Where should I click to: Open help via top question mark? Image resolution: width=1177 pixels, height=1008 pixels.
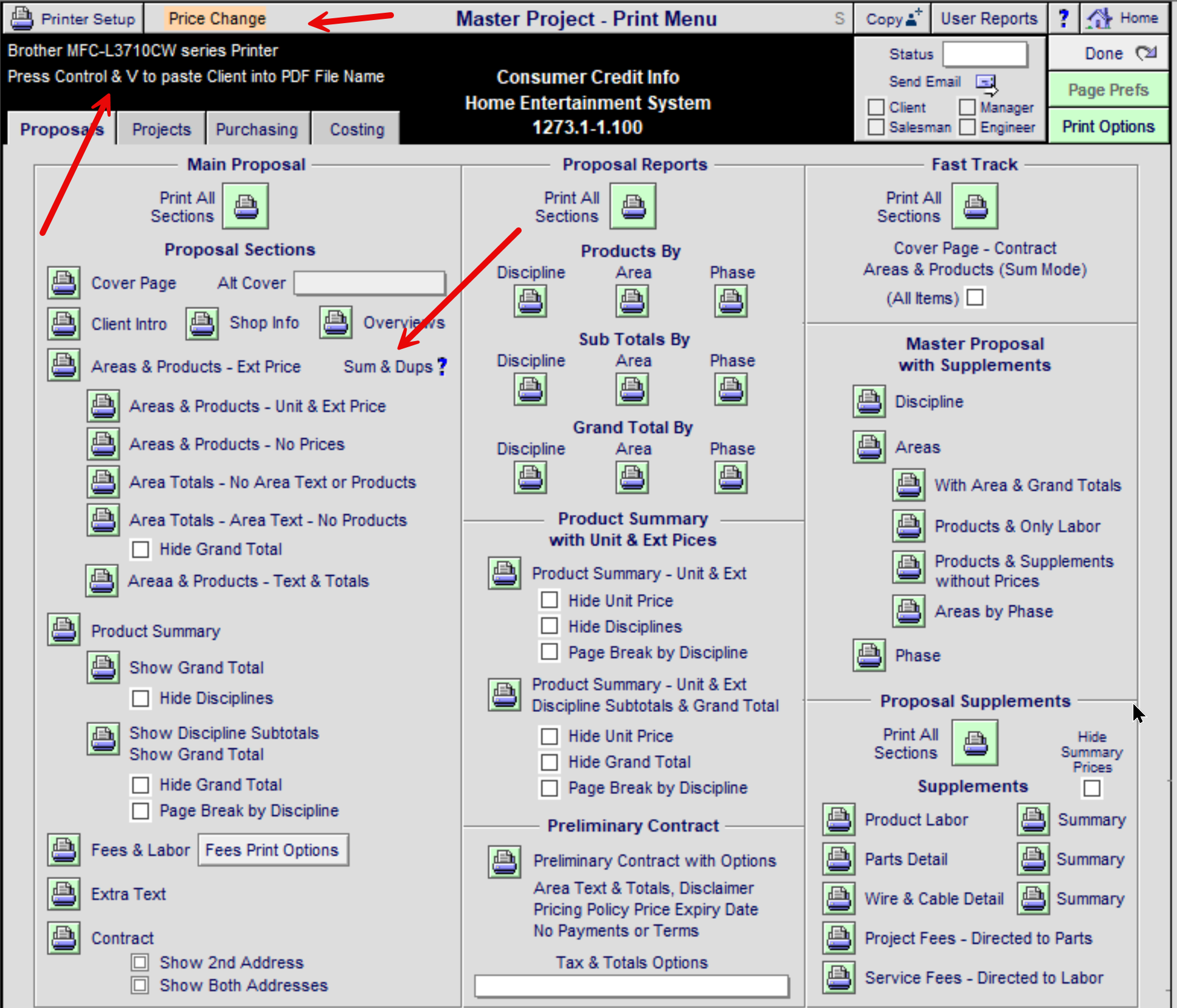[x=1063, y=18]
